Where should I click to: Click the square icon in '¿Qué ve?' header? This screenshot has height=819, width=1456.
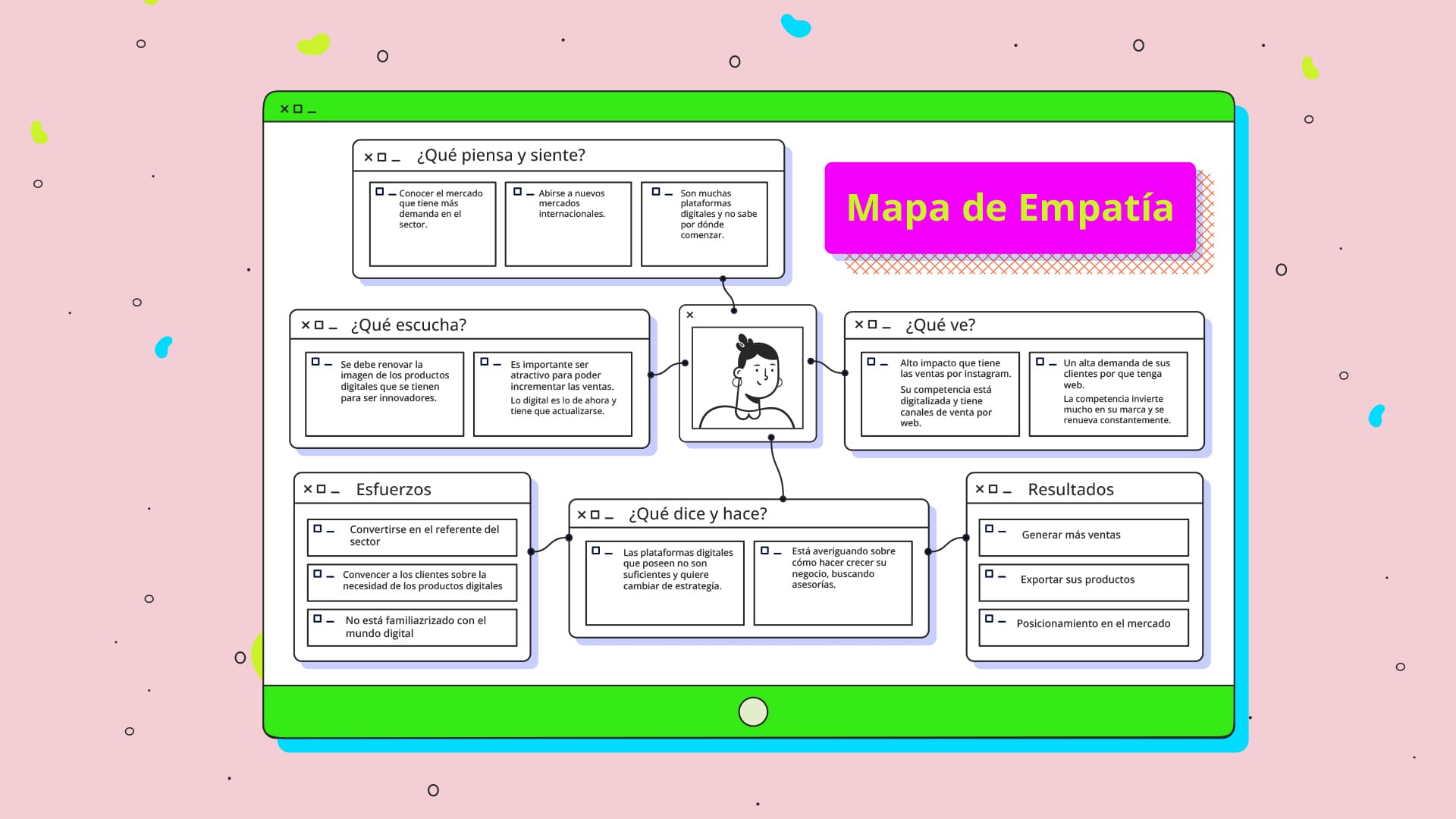[872, 325]
